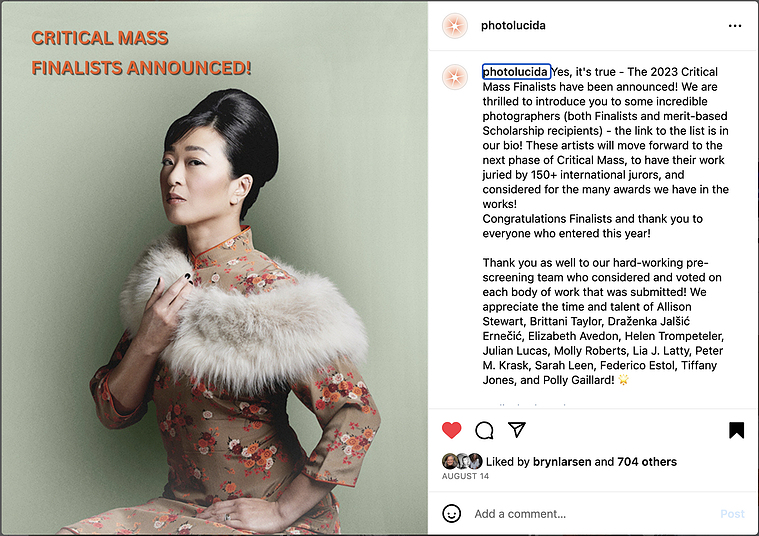The height and width of the screenshot is (536, 759).
Task: Share the post with the paper plane icon
Action: point(516,429)
